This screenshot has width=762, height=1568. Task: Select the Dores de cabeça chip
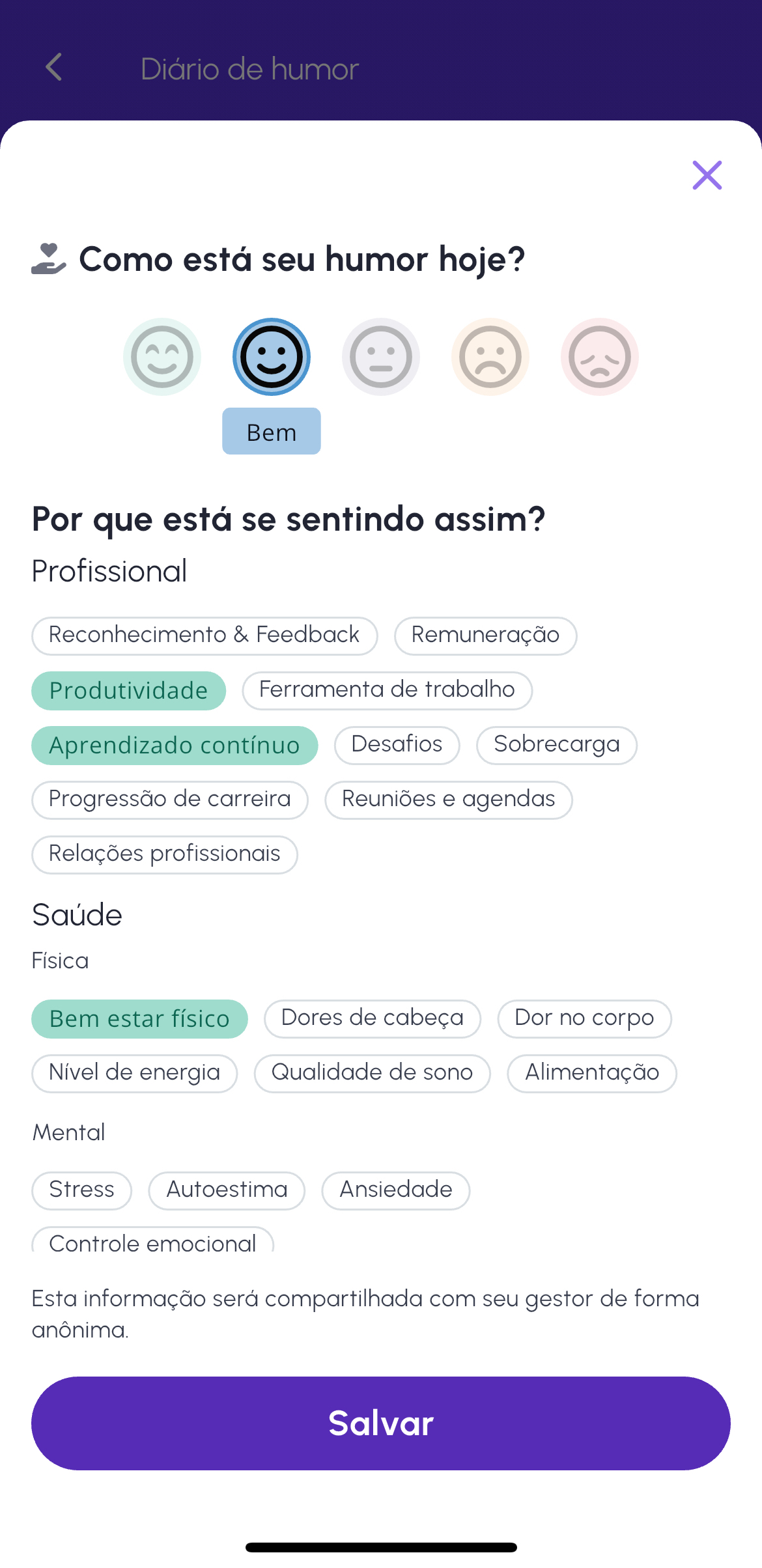pos(373,1018)
